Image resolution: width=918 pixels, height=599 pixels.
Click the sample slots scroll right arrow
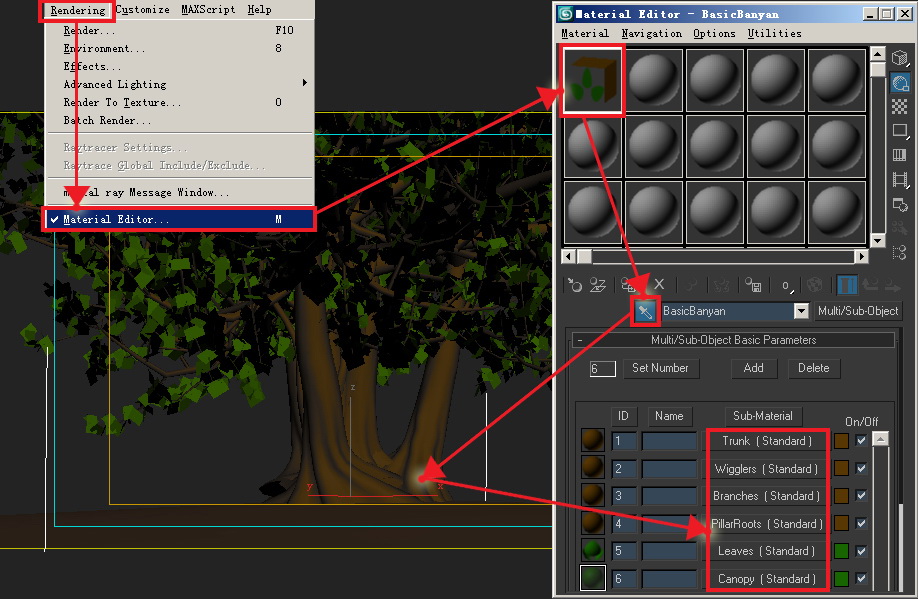click(861, 256)
